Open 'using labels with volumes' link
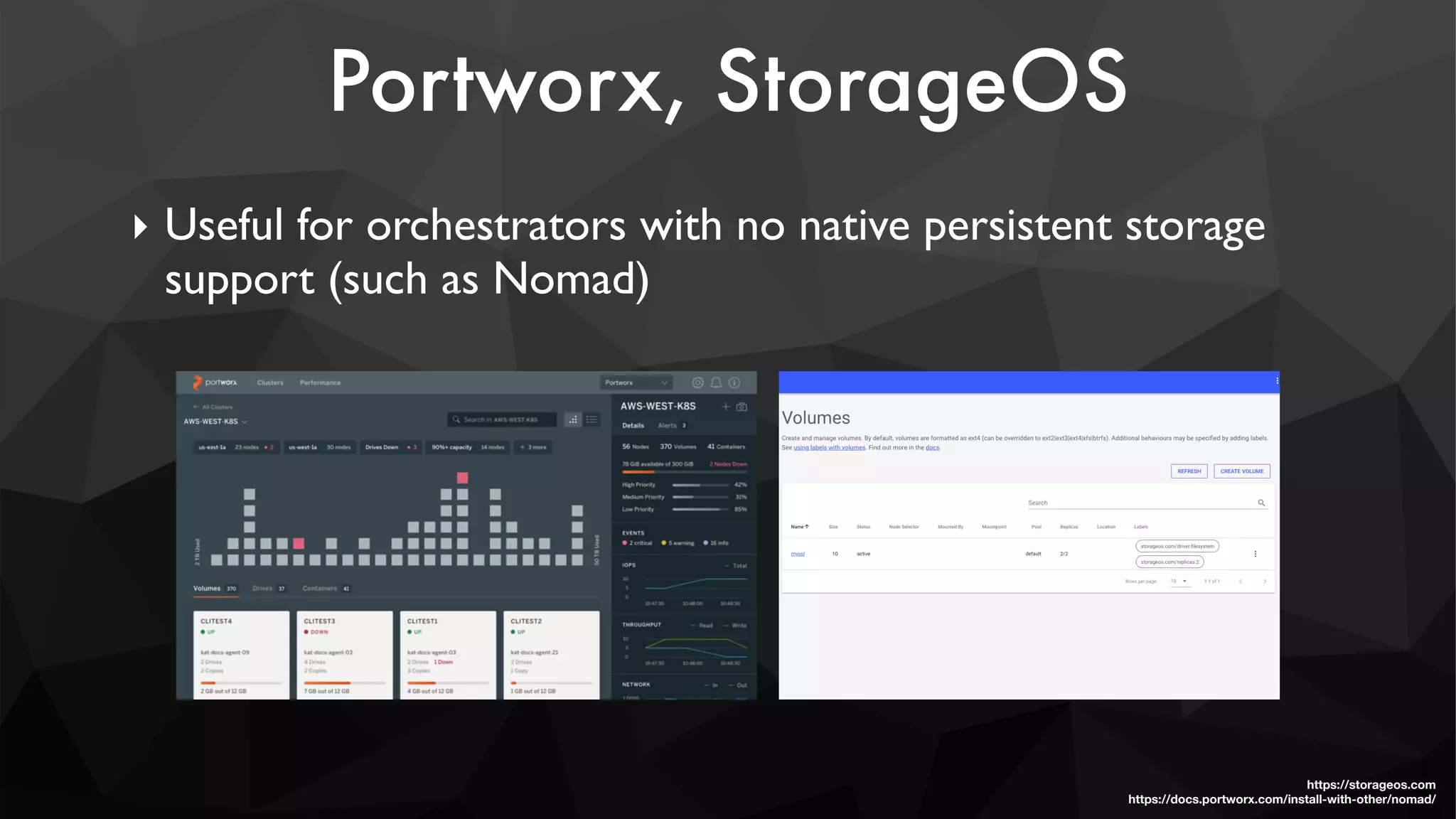The width and height of the screenshot is (1456, 819). (x=830, y=448)
